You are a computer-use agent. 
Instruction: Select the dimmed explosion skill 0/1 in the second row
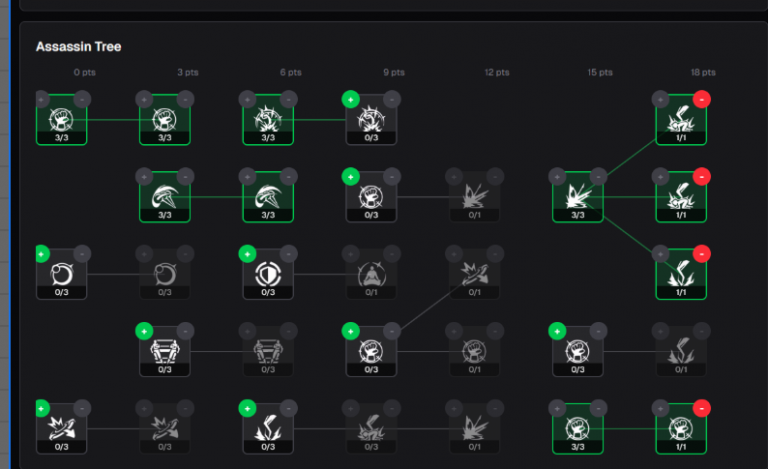[475, 197]
